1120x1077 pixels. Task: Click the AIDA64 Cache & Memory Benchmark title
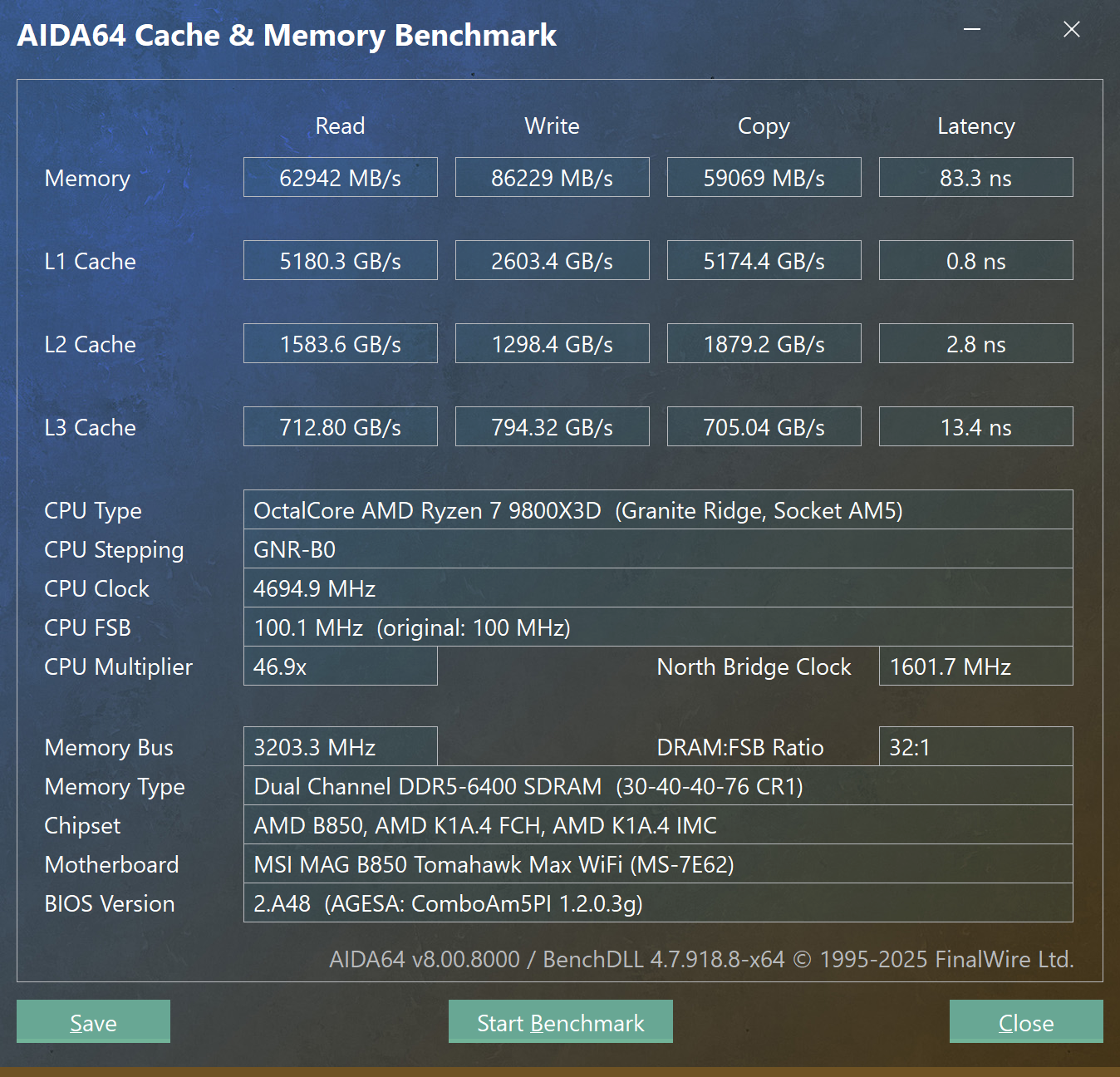pos(287,36)
